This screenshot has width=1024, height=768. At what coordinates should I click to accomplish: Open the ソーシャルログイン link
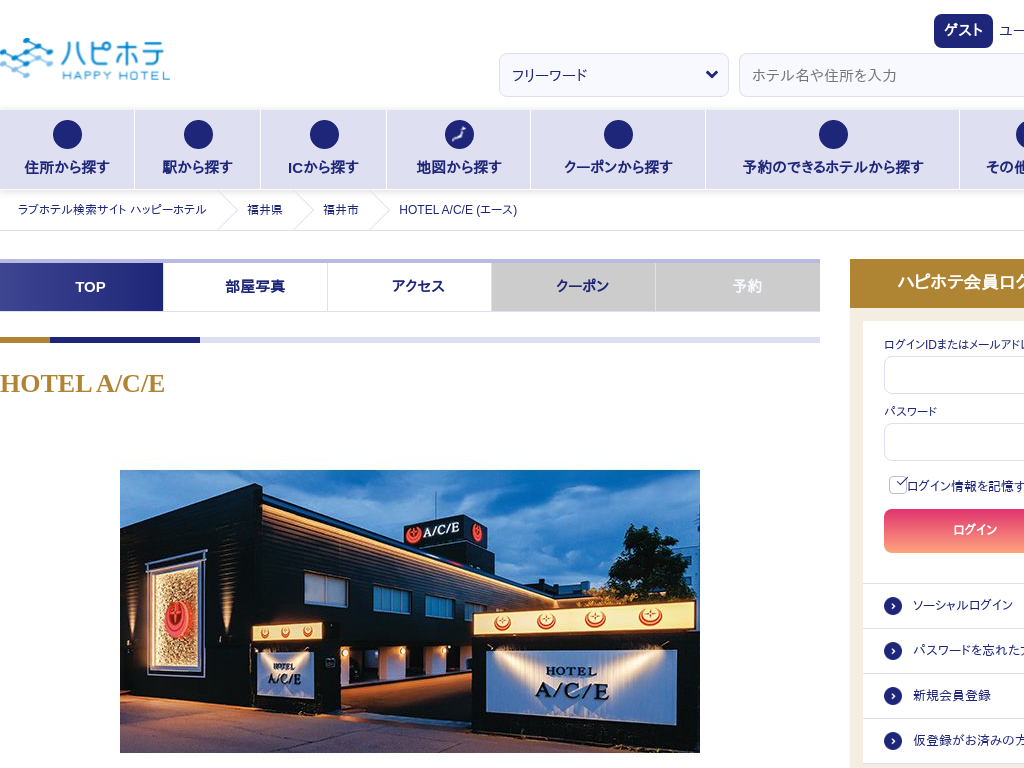(963, 605)
